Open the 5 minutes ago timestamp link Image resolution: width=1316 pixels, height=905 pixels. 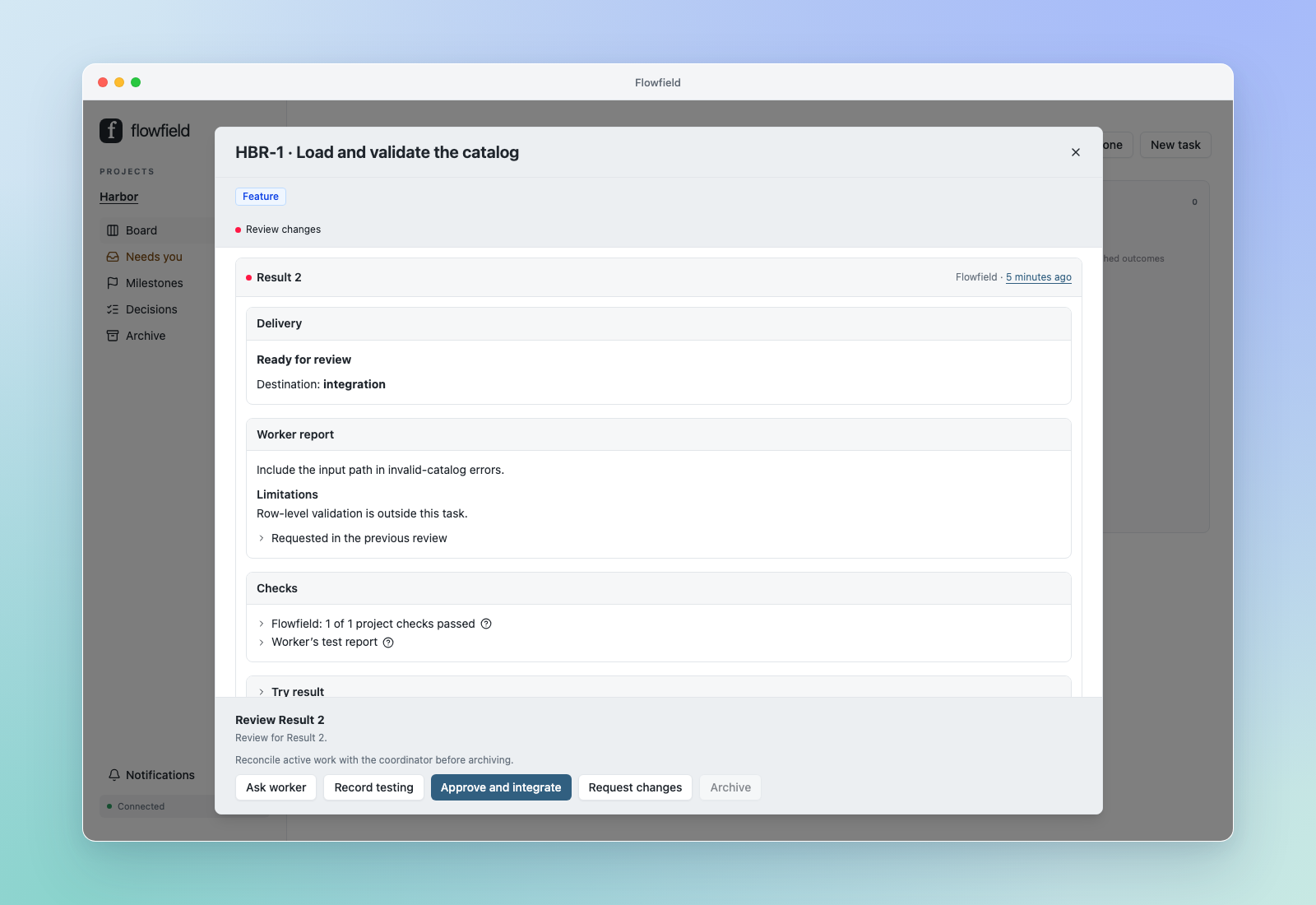coord(1039,277)
